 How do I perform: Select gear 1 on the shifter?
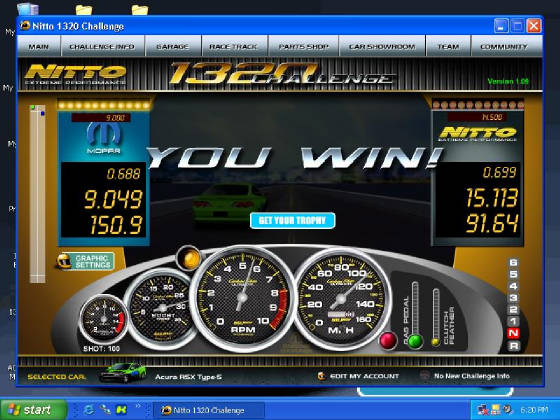click(513, 321)
